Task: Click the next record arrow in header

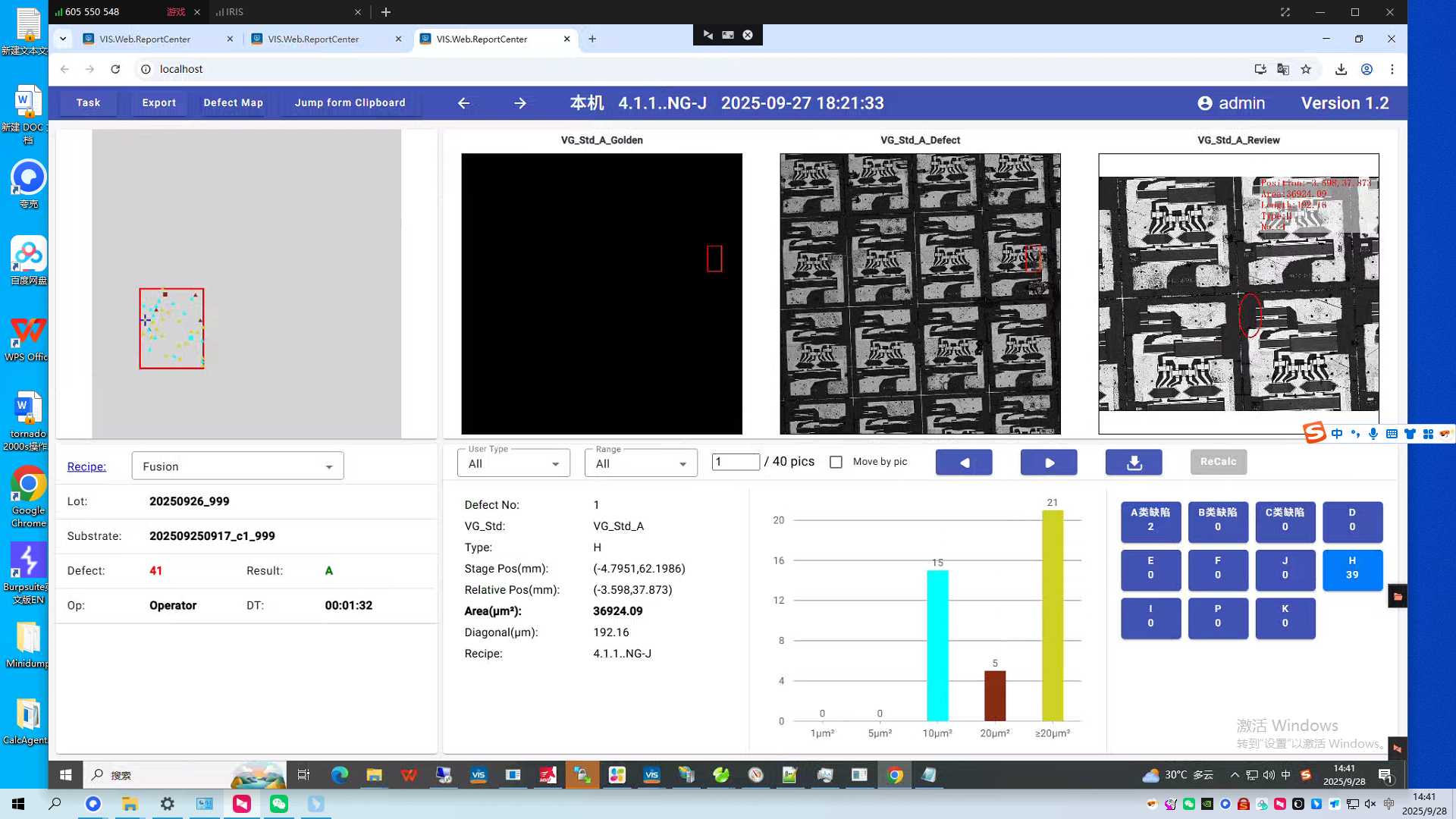Action: [520, 103]
